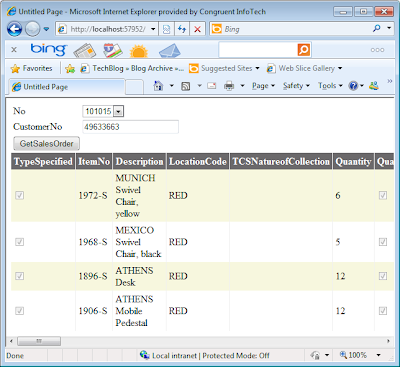Click the GetSalesOrder button
This screenshot has width=400, height=367.
(46, 144)
